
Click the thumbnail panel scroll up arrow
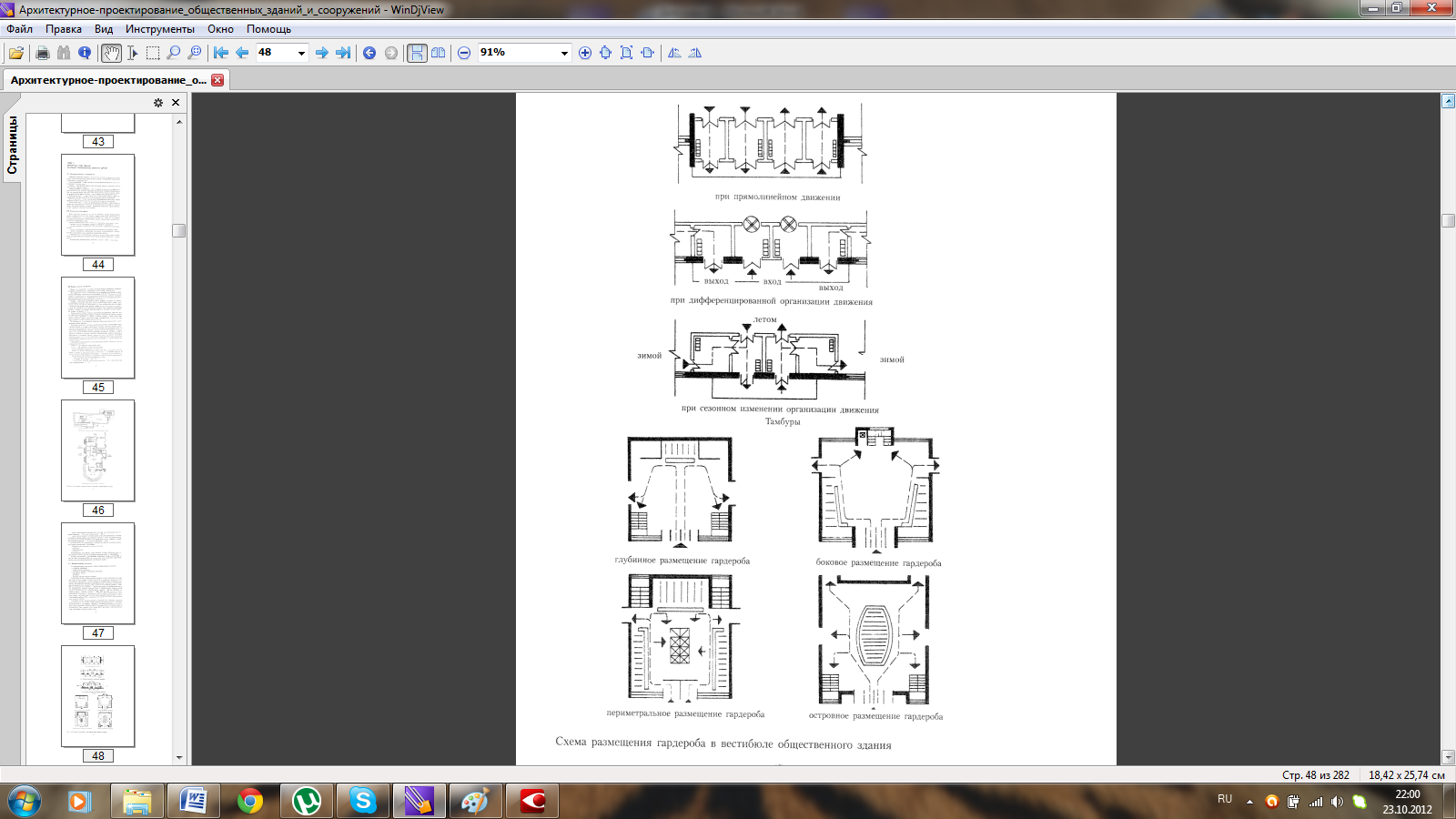point(179,121)
